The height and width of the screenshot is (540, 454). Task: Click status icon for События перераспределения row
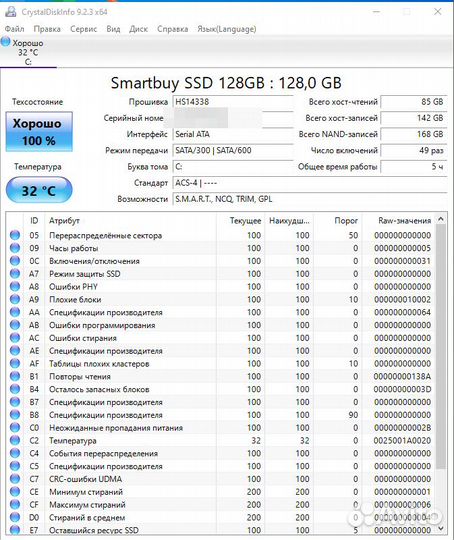[x=15, y=453]
